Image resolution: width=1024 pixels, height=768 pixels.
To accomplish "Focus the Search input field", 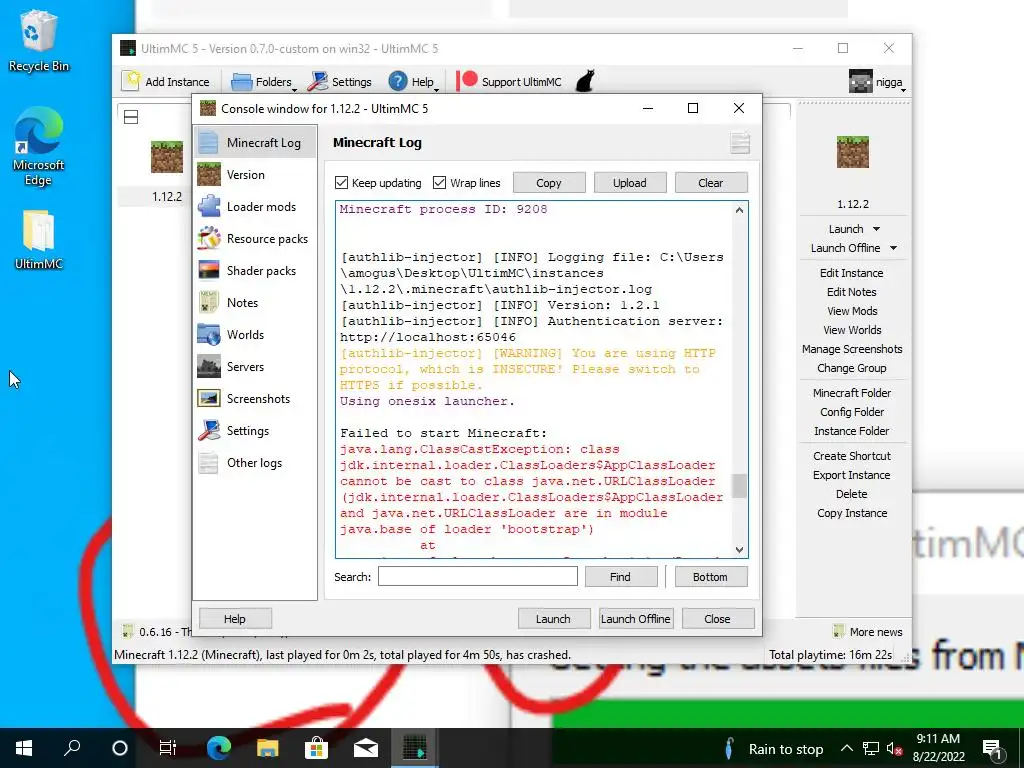I will coord(477,576).
